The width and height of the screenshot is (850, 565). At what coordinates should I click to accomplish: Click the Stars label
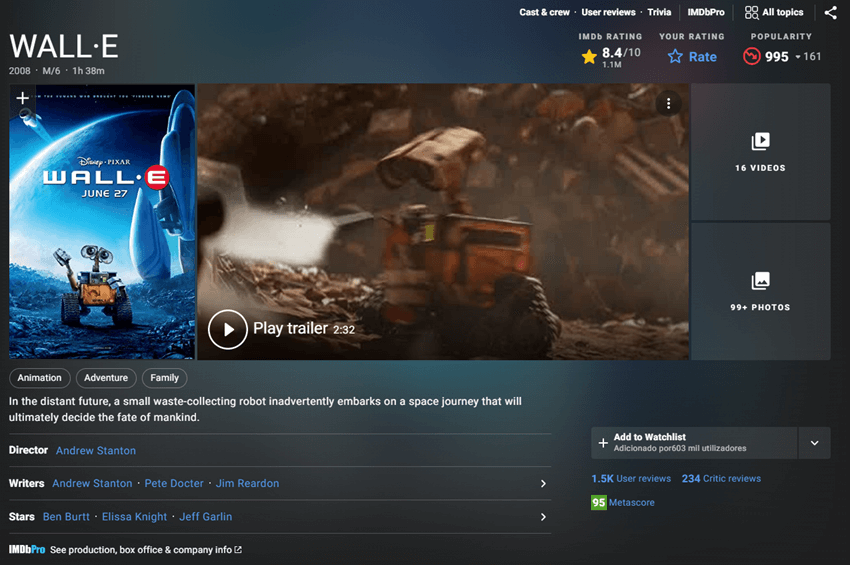pos(22,517)
